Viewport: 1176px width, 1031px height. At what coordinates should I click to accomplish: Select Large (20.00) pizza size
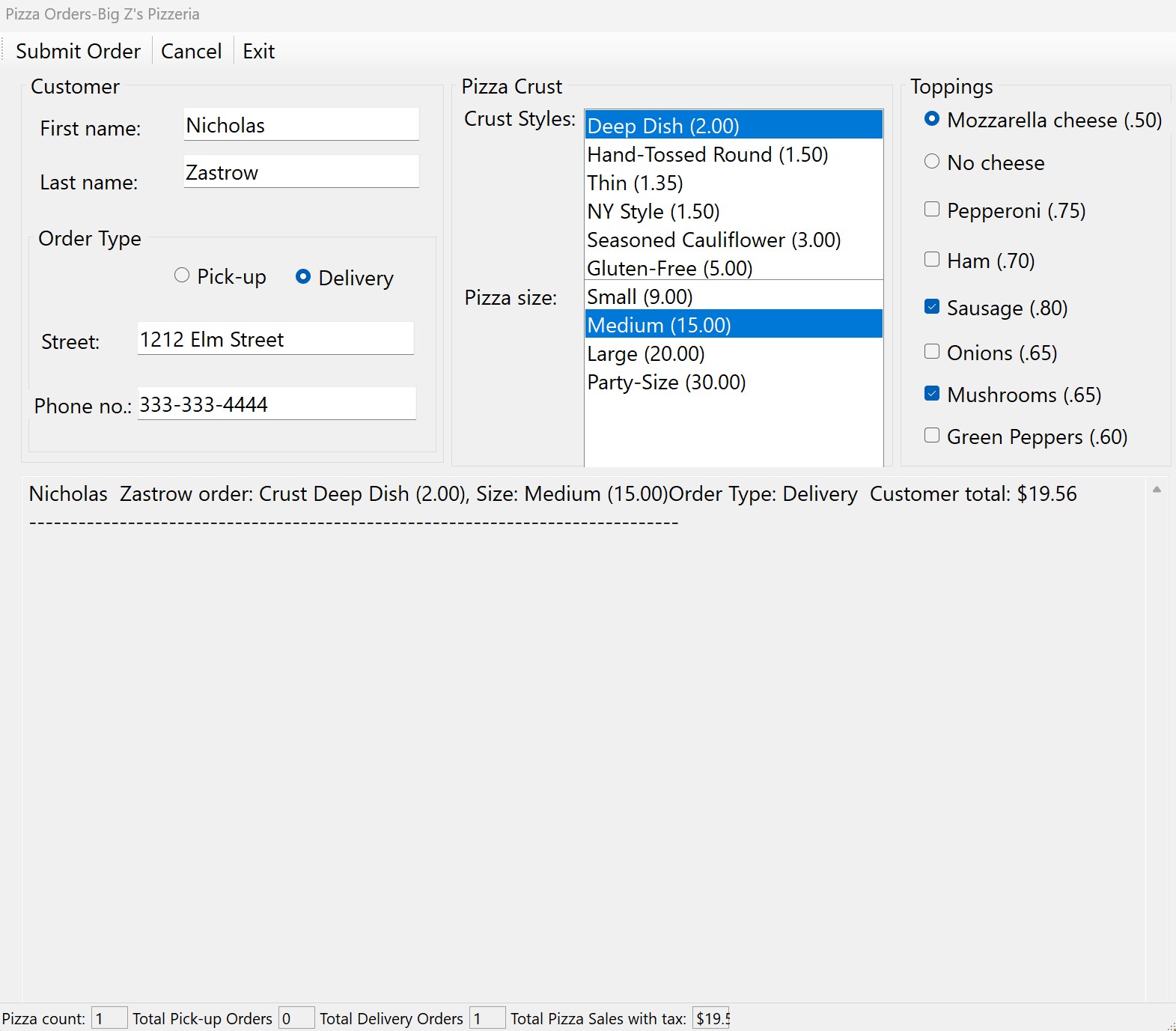coord(734,353)
